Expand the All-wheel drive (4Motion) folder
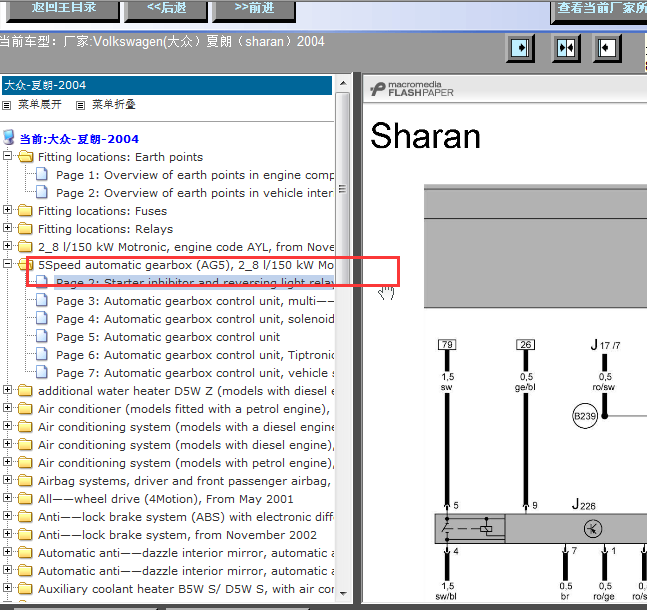The image size is (647, 610). [7, 498]
